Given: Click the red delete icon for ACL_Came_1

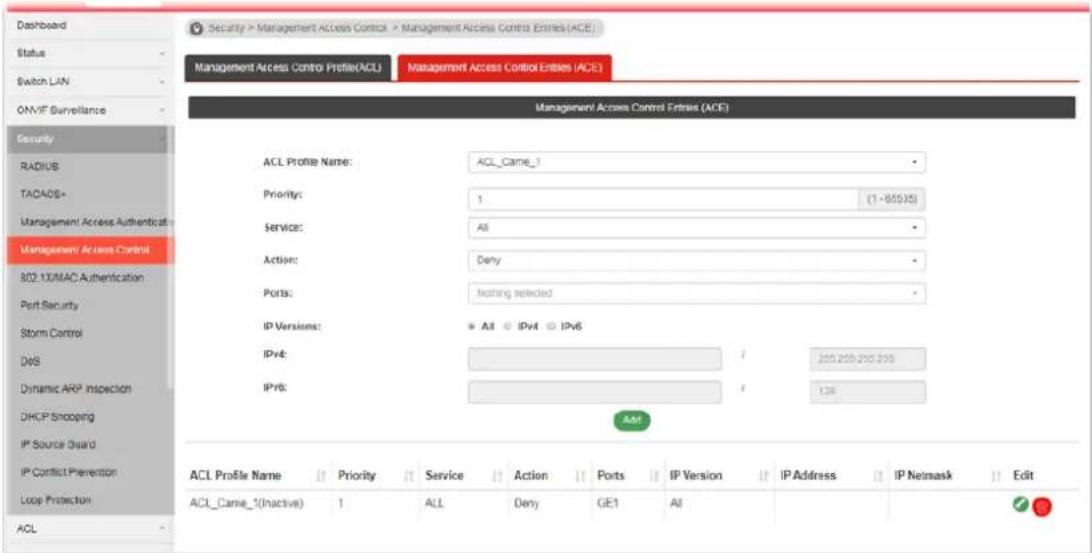Looking at the screenshot, I should [x=1042, y=506].
